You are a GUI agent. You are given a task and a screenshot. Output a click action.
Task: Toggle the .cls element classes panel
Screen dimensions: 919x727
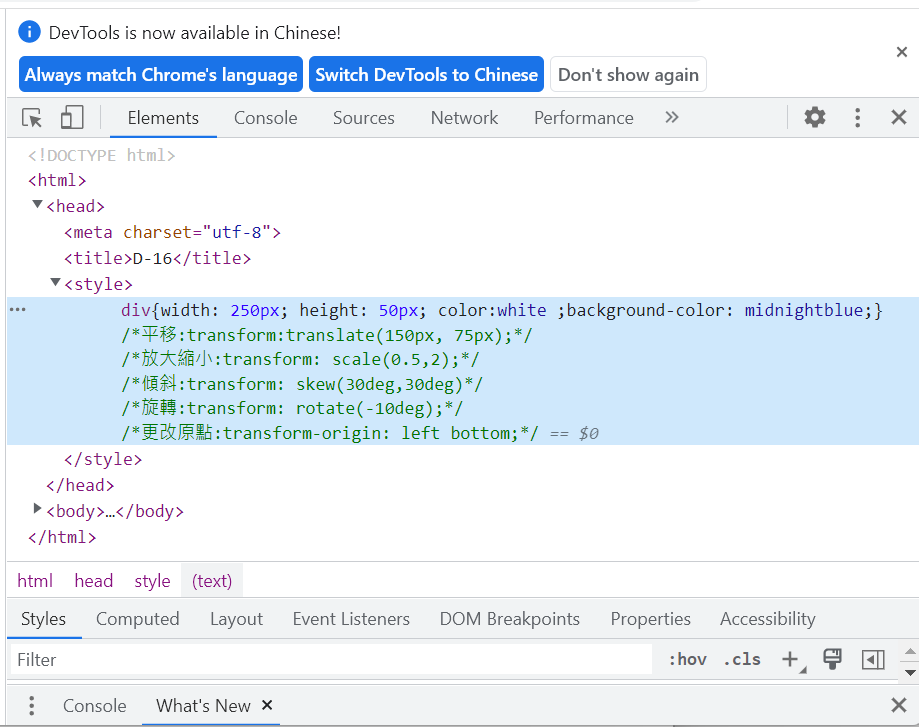pyautogui.click(x=742, y=660)
